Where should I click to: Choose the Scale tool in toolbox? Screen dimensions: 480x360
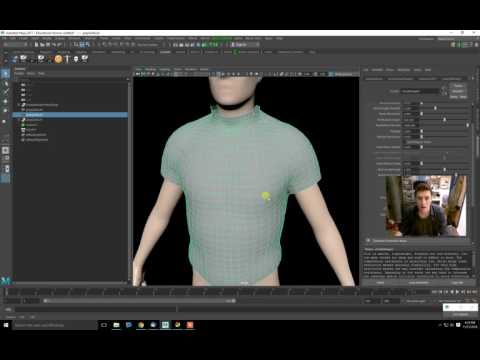[5, 121]
